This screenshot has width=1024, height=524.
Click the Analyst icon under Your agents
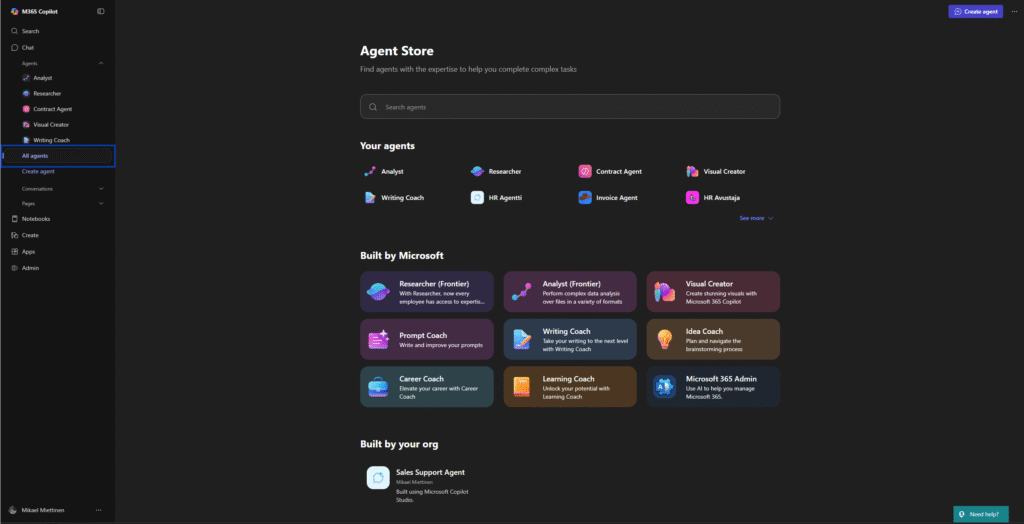[370, 171]
